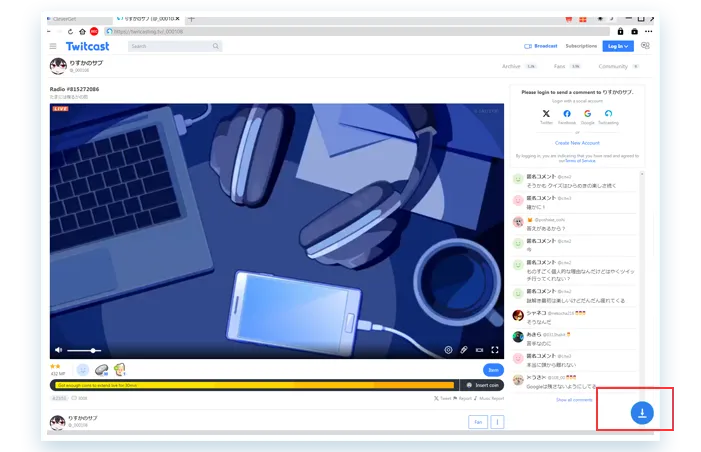Click the comments panel scrollbar
The image size is (701, 452).
642,282
